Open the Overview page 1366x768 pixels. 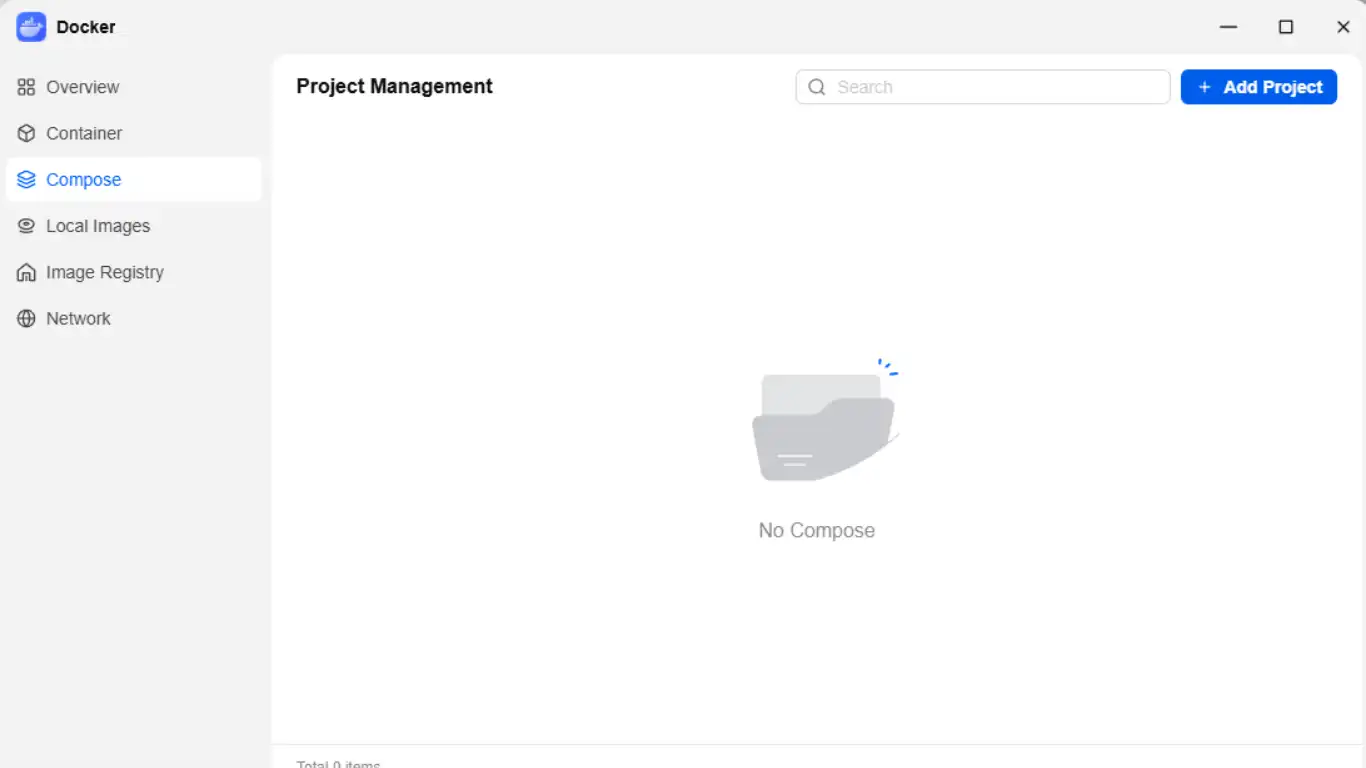(x=133, y=87)
